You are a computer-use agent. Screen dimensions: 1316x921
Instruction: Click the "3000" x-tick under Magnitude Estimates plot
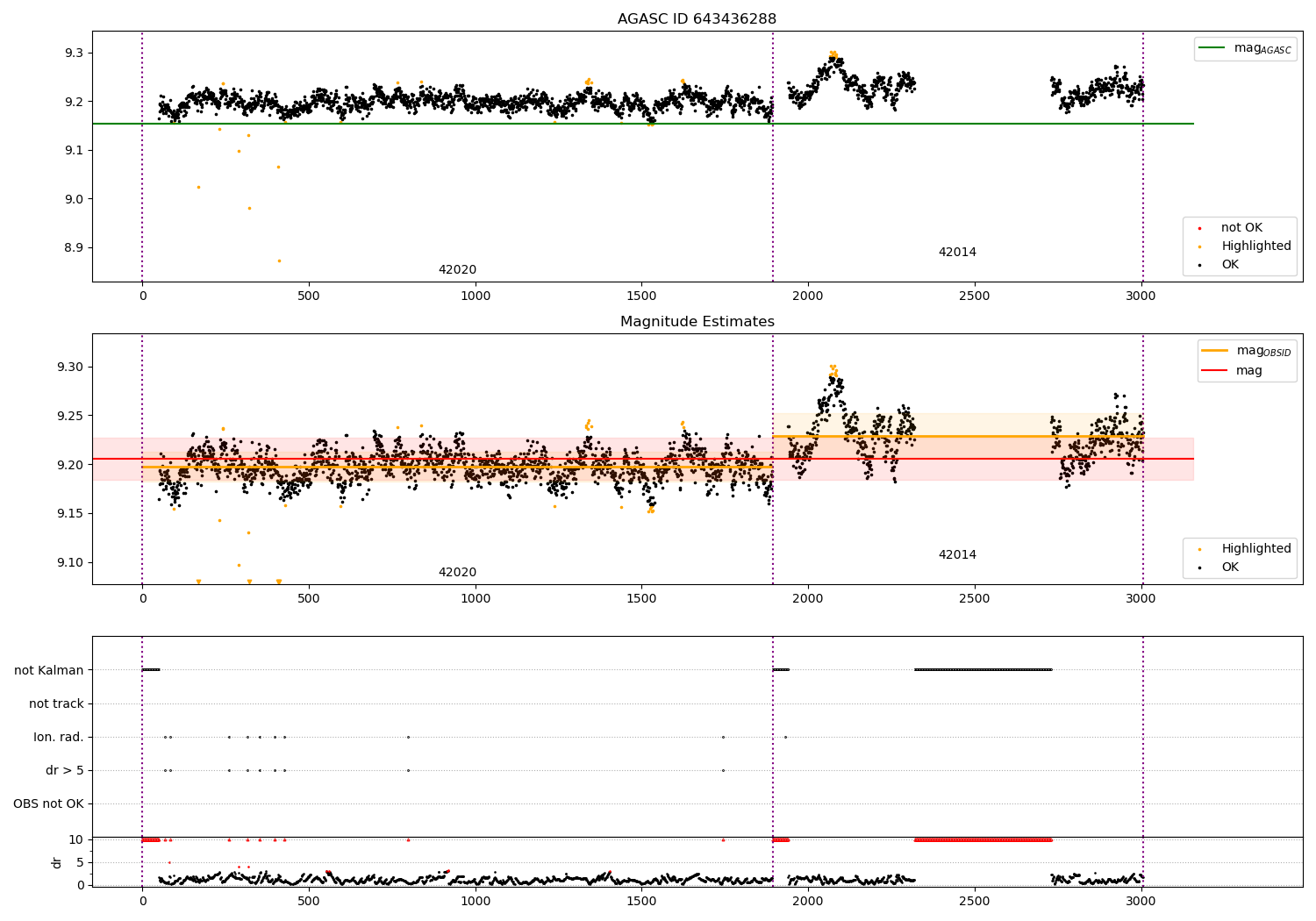click(x=1141, y=599)
